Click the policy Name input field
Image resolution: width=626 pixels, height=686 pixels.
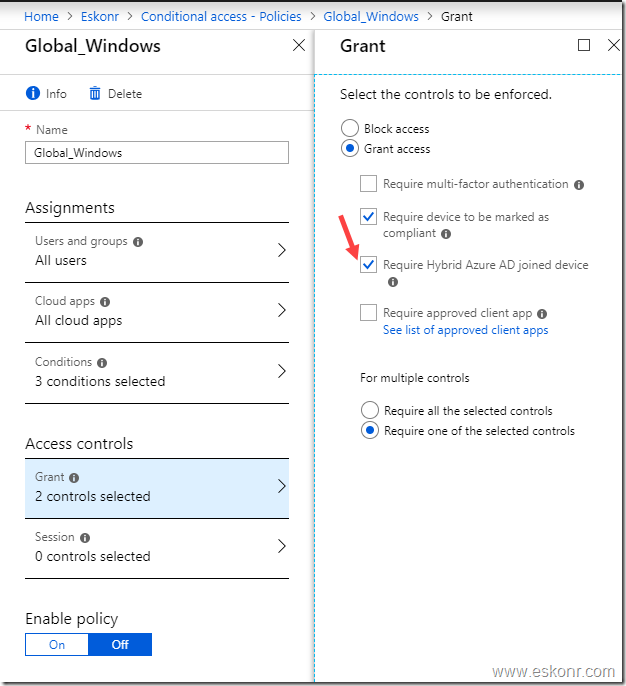[x=157, y=153]
